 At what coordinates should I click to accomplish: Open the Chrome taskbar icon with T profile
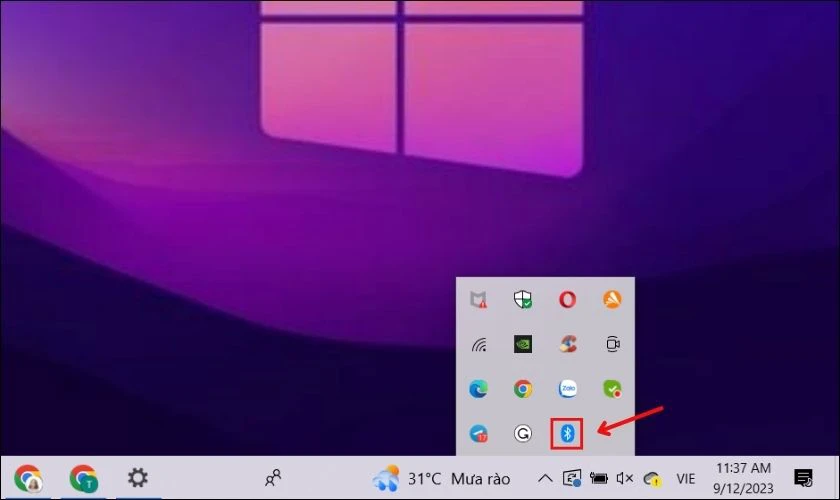tap(84, 478)
